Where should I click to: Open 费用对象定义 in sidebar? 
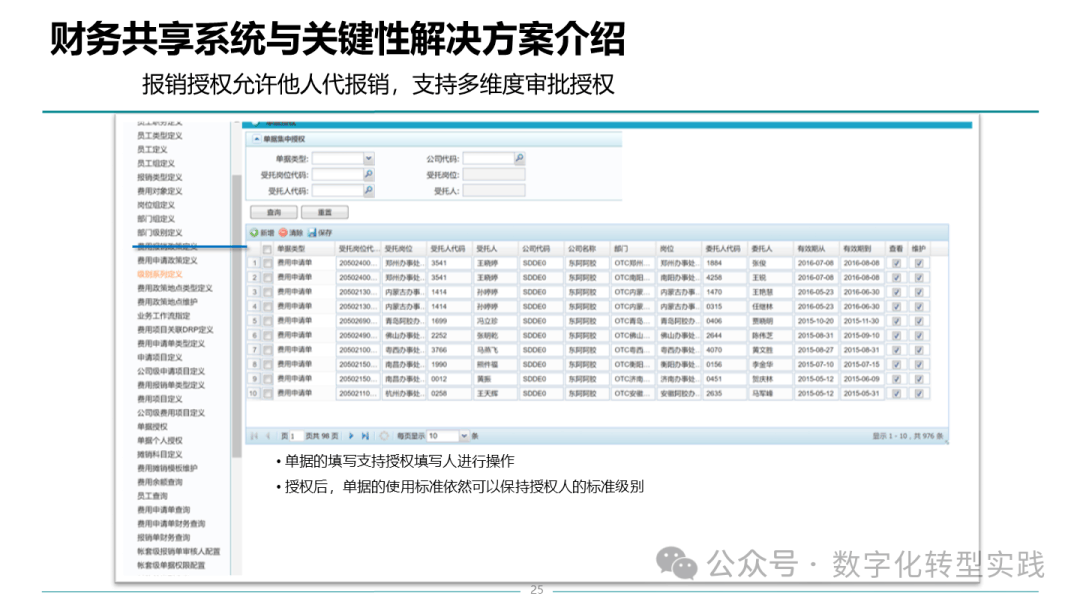coord(160,191)
